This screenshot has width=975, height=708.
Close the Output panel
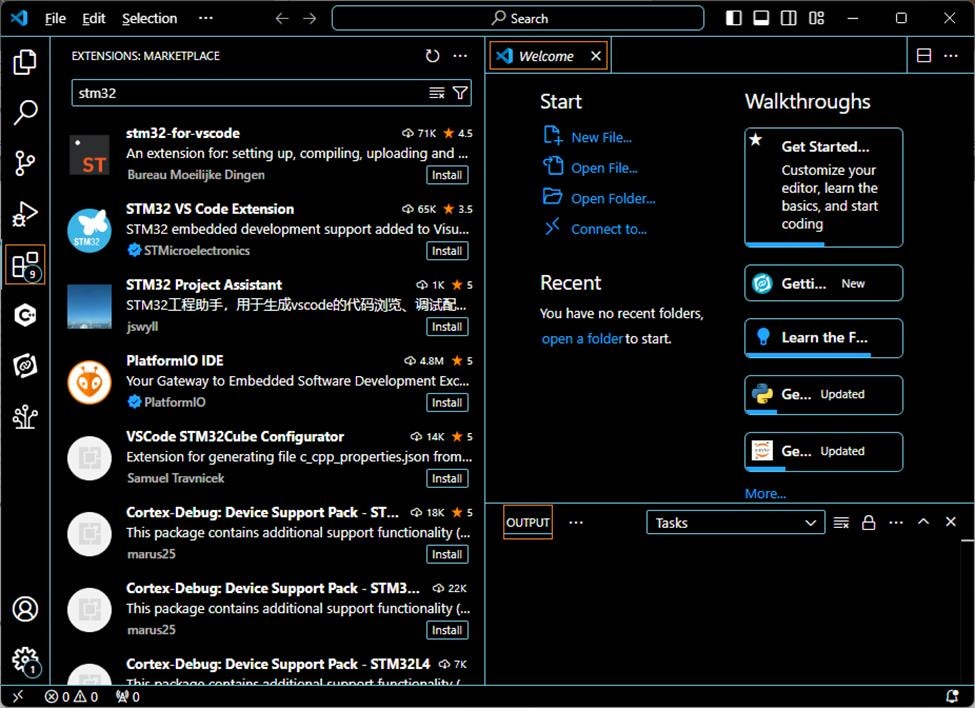point(951,522)
